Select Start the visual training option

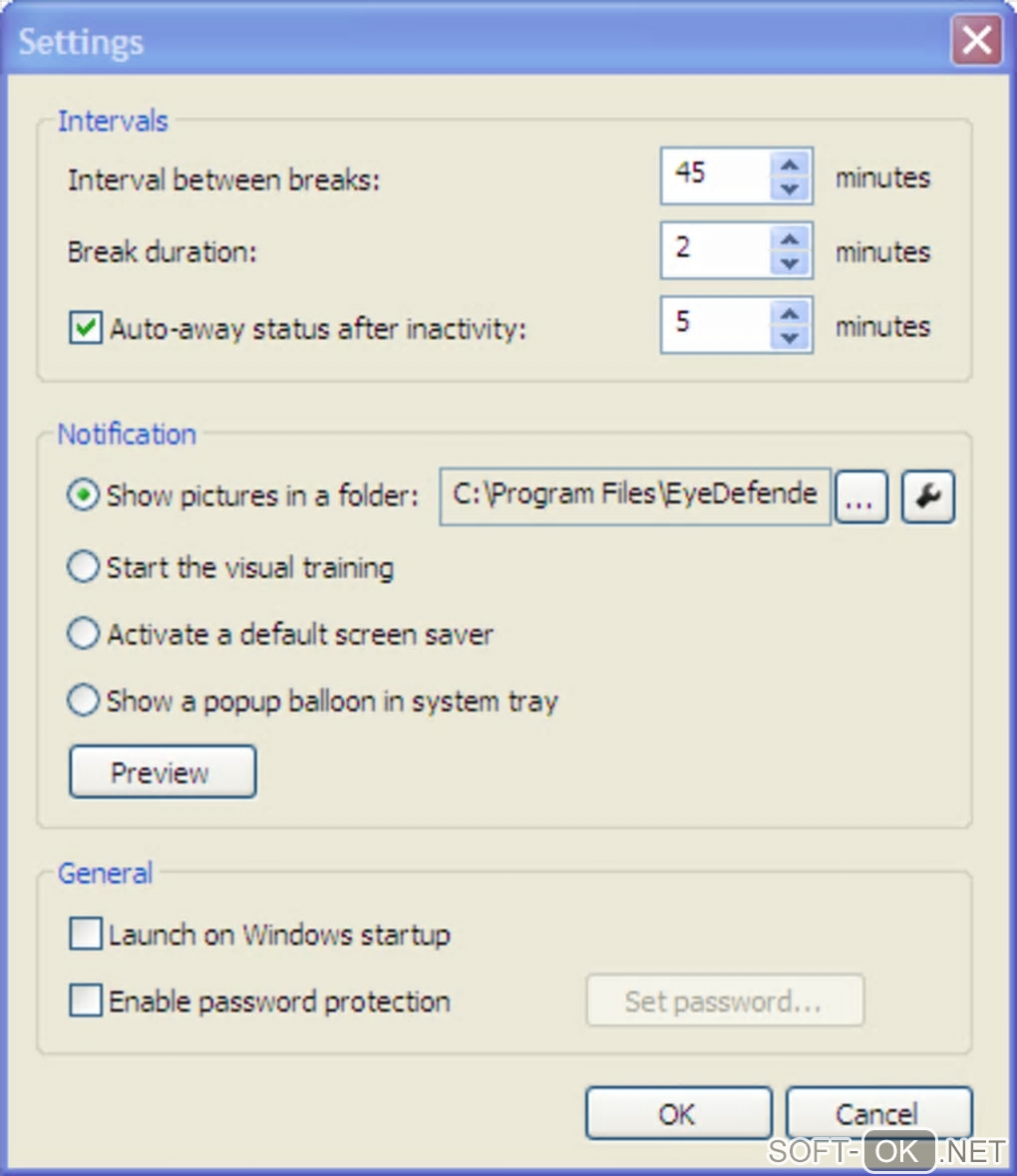pyautogui.click(x=84, y=567)
